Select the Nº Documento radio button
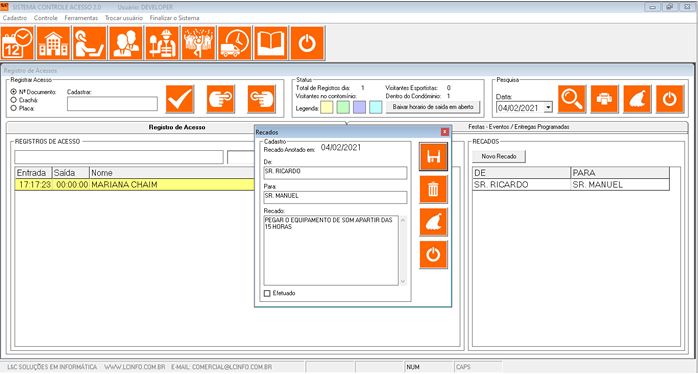This screenshot has width=698, height=374. (x=14, y=92)
